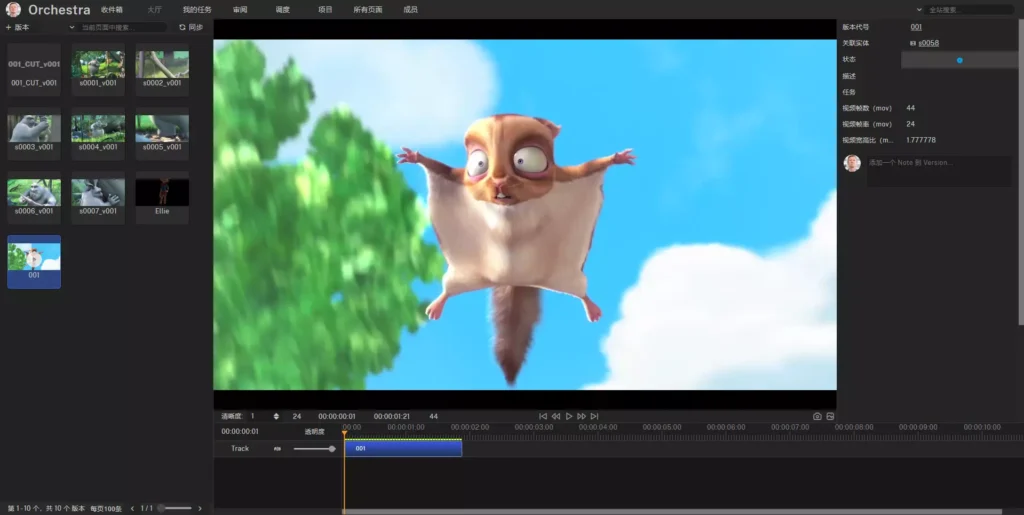Select the 001_CUT_v001 thumbnail

pos(34,69)
